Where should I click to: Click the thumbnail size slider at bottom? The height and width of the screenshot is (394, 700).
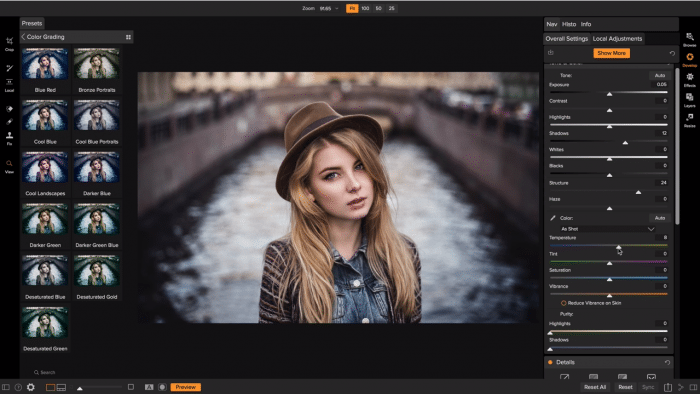(79, 388)
